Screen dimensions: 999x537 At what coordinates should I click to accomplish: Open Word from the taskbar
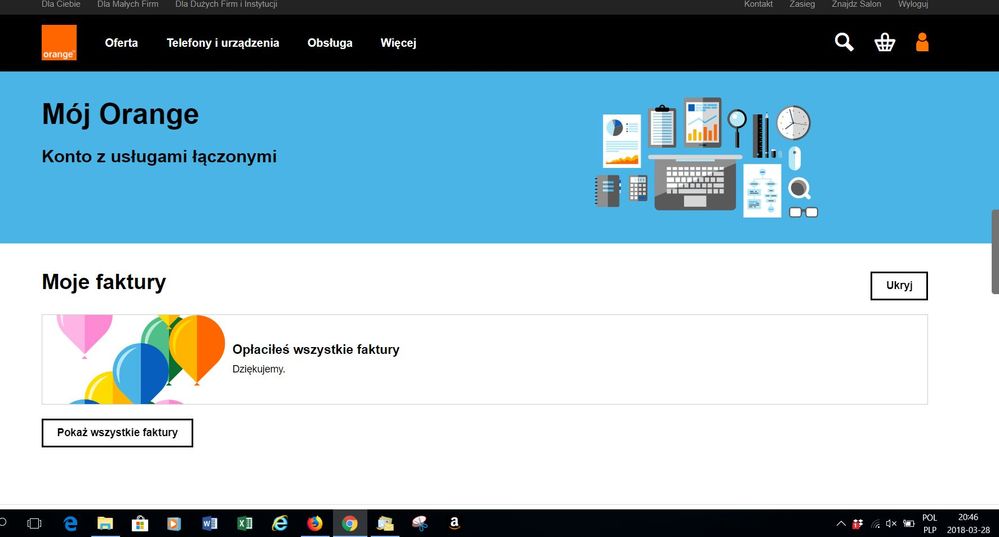coord(210,523)
